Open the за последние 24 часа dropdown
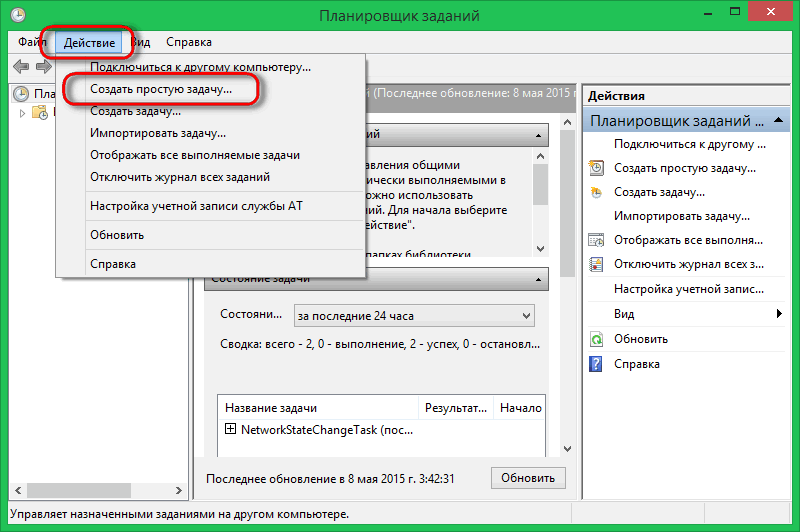The image size is (800, 532). tap(414, 316)
